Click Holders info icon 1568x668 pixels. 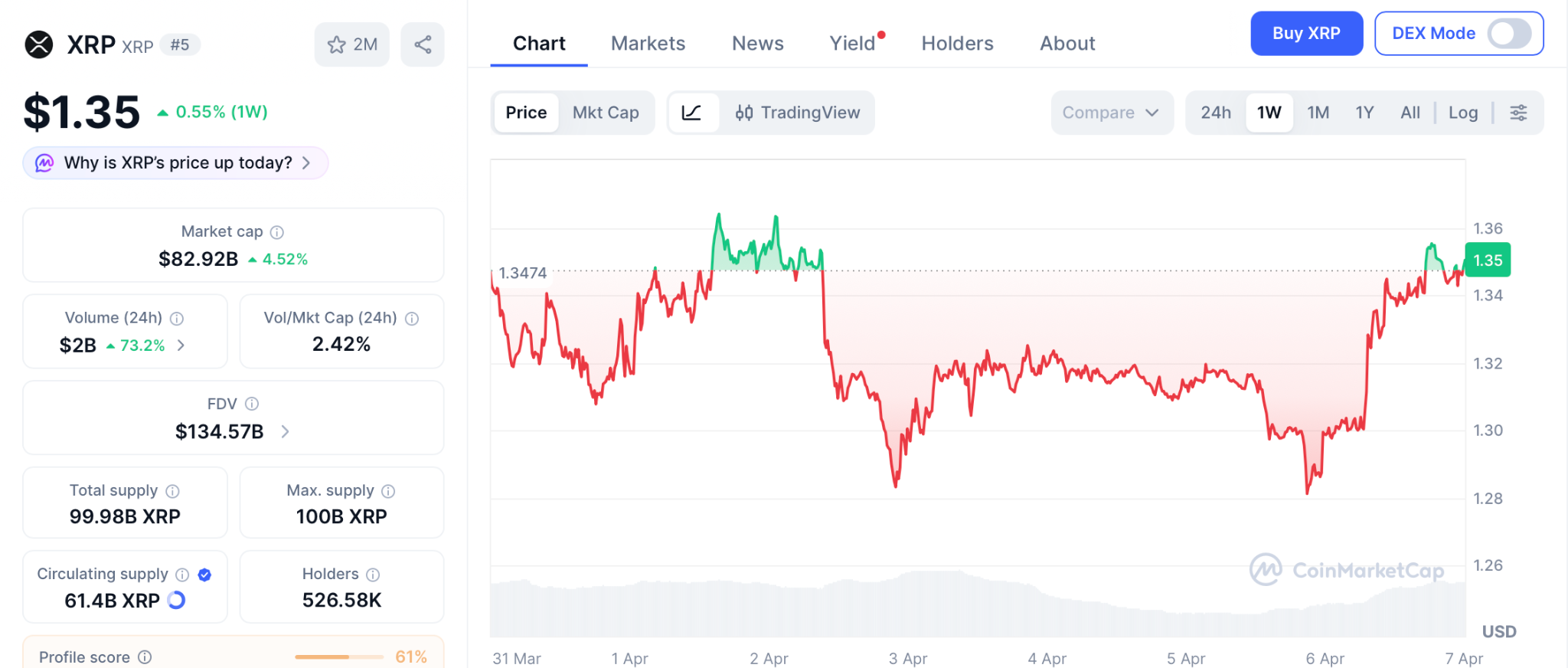(x=373, y=575)
